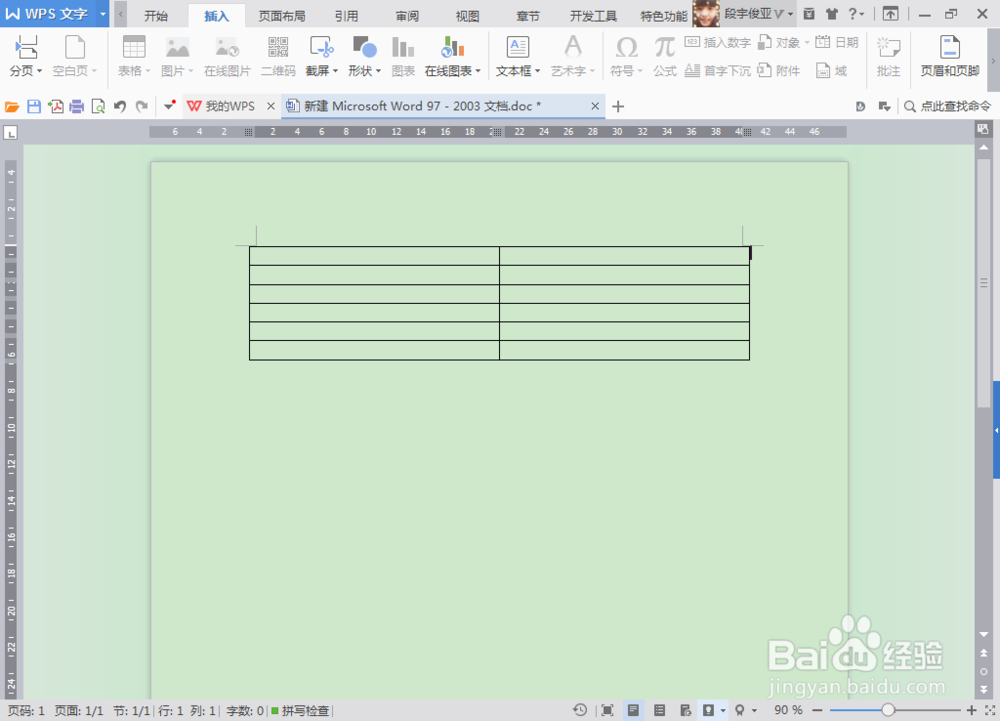
Task: Switch to the 视图 ribbon tab
Action: coord(467,16)
